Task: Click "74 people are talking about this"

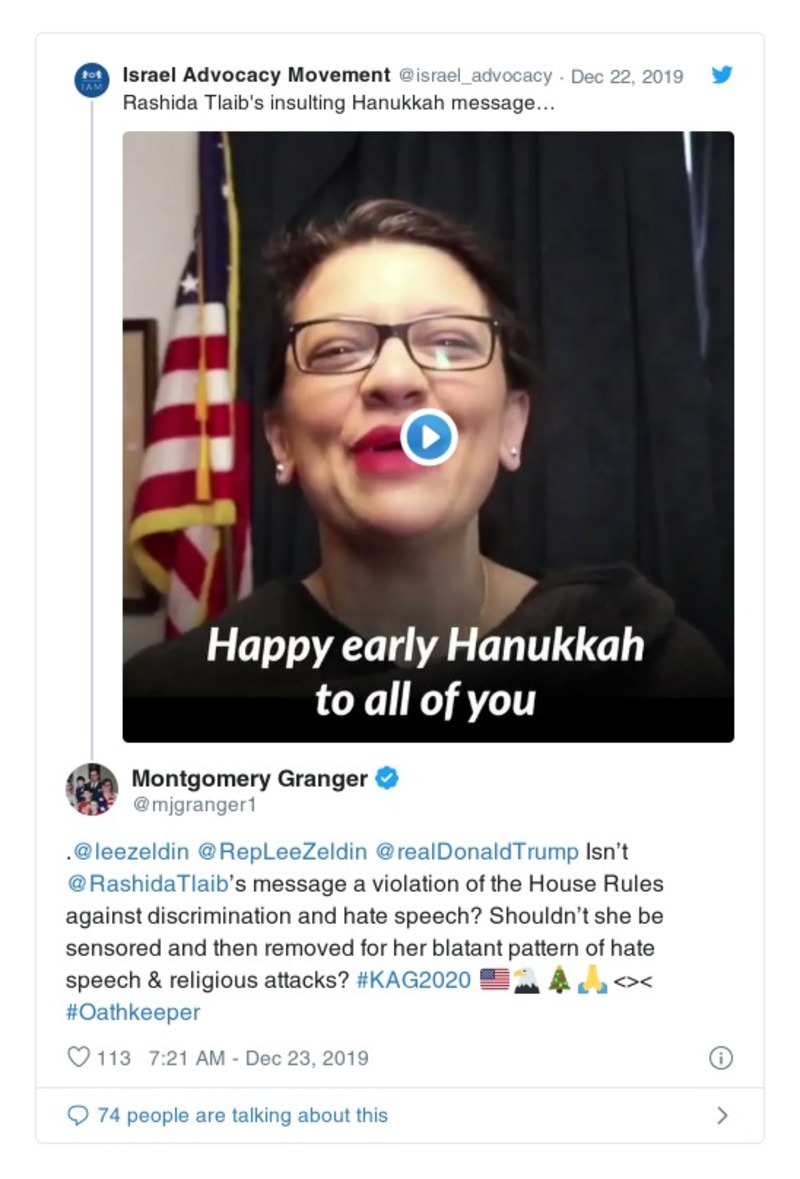Action: [242, 1115]
